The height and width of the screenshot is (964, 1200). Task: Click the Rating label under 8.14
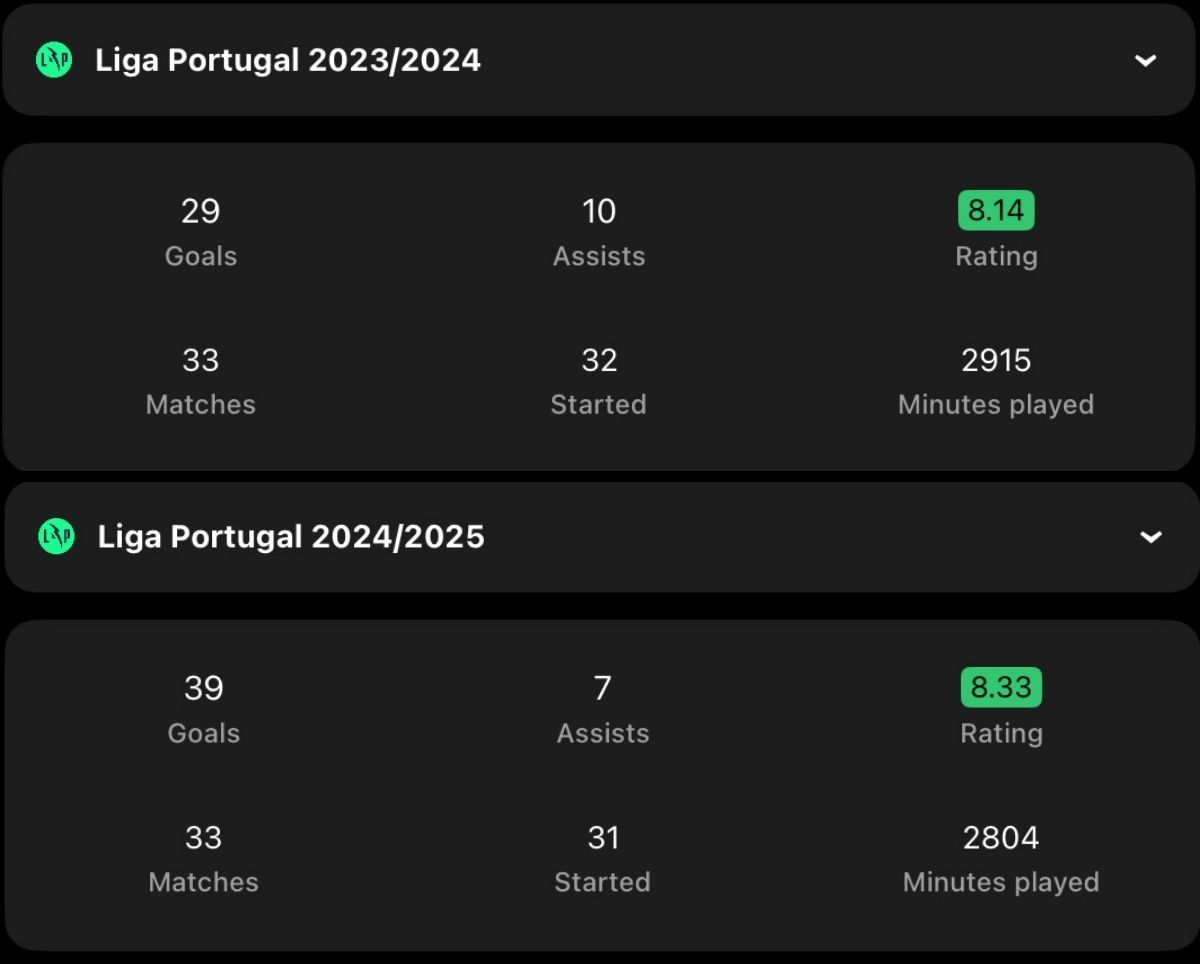pyautogui.click(x=996, y=256)
